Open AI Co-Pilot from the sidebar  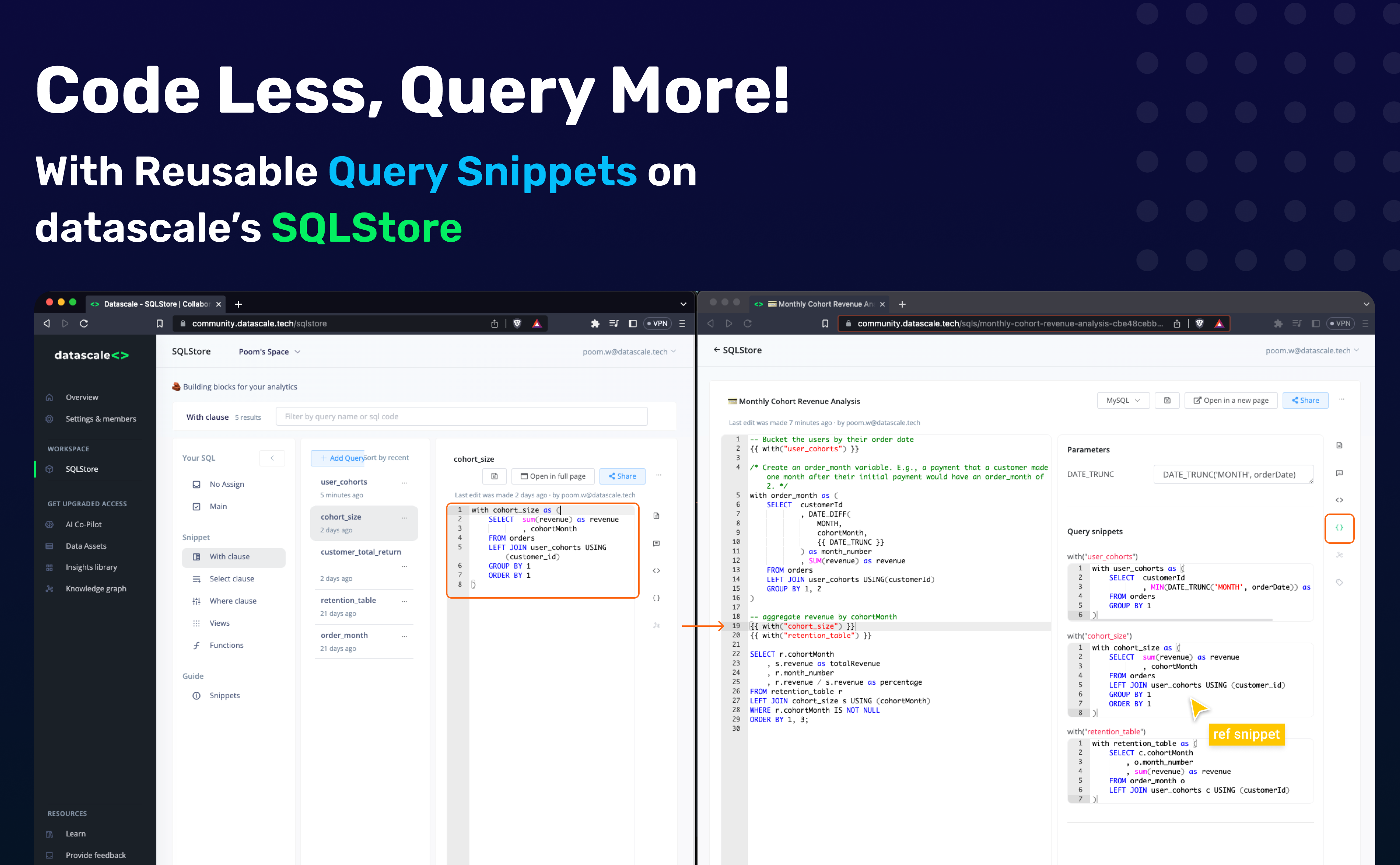coord(83,524)
